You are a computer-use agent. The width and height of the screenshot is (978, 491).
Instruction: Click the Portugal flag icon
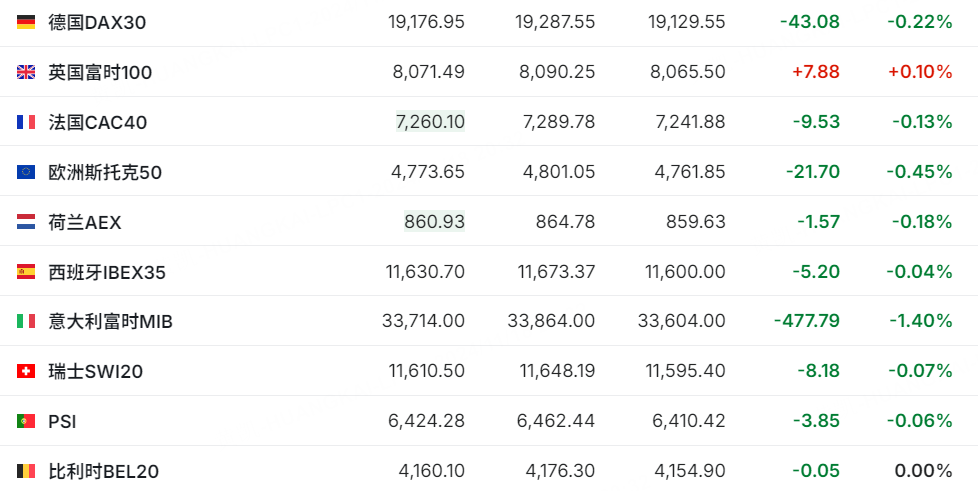coord(26,422)
